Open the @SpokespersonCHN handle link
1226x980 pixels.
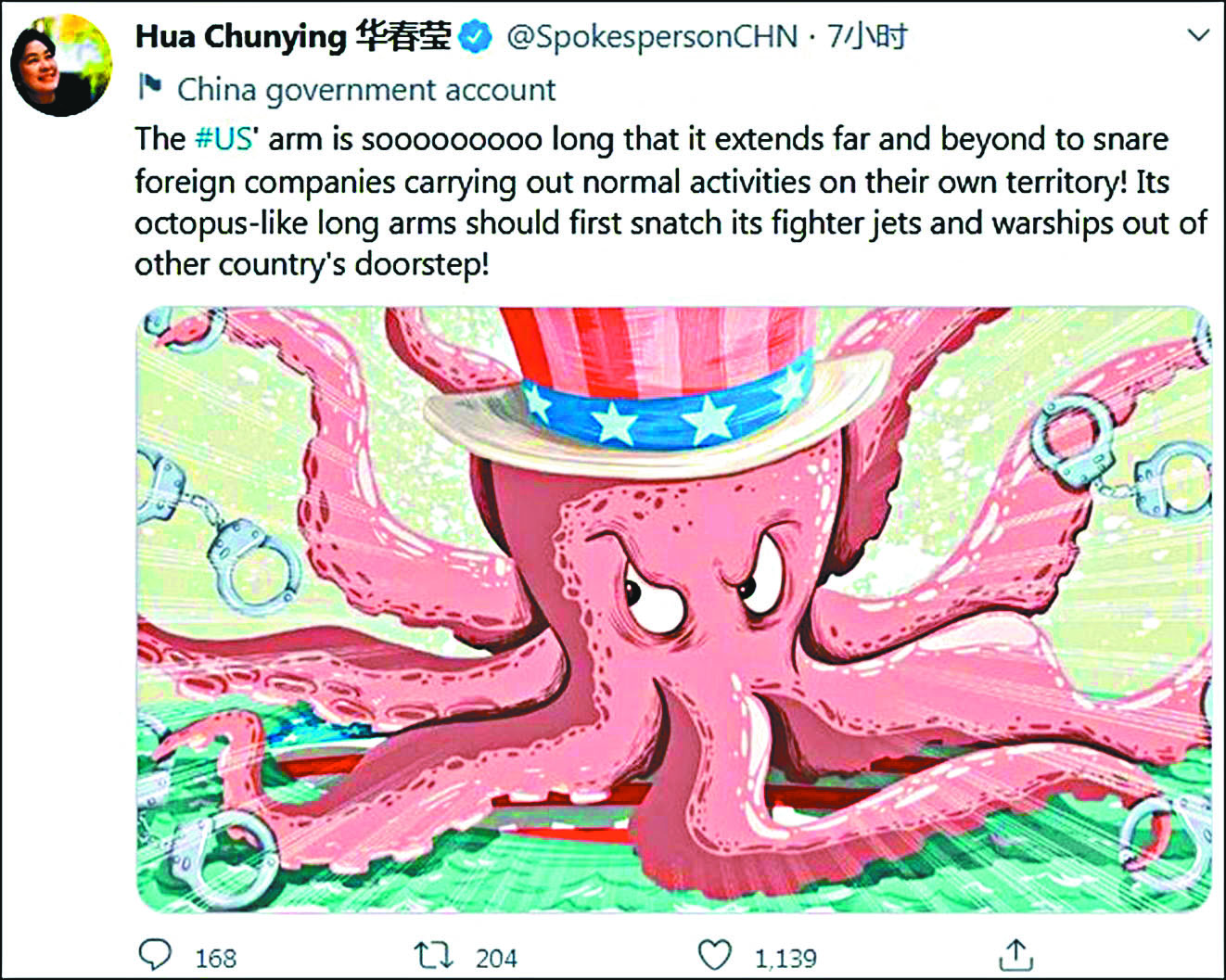pos(652,37)
